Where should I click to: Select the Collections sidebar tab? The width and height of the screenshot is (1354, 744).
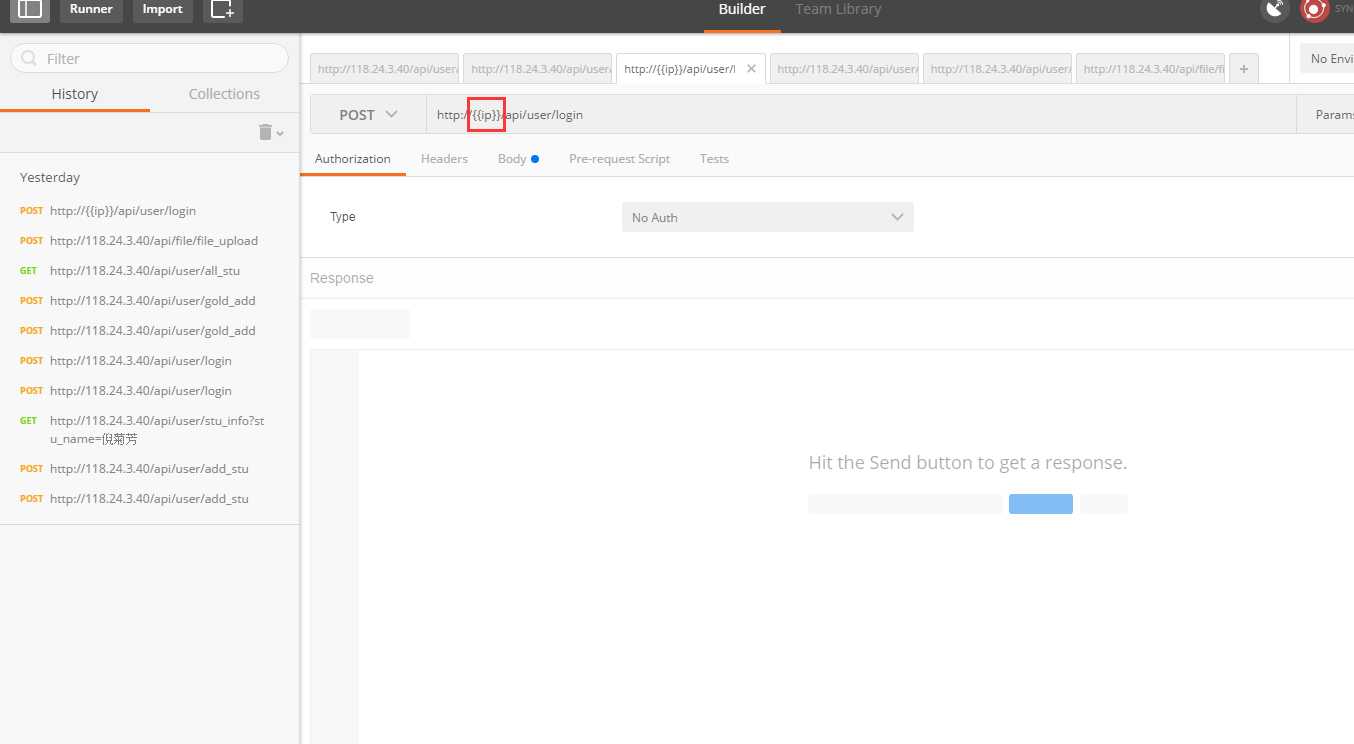pos(224,94)
